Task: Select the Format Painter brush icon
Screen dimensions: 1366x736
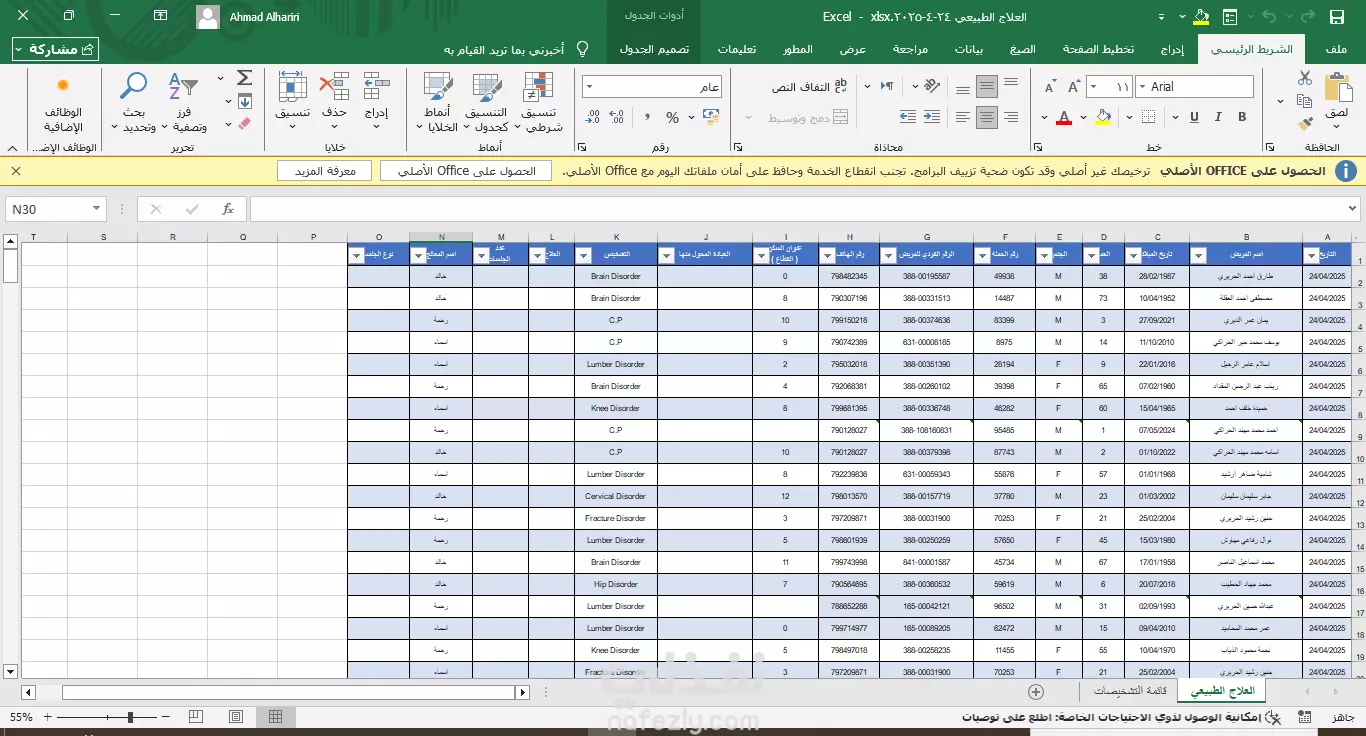Action: tap(1304, 123)
